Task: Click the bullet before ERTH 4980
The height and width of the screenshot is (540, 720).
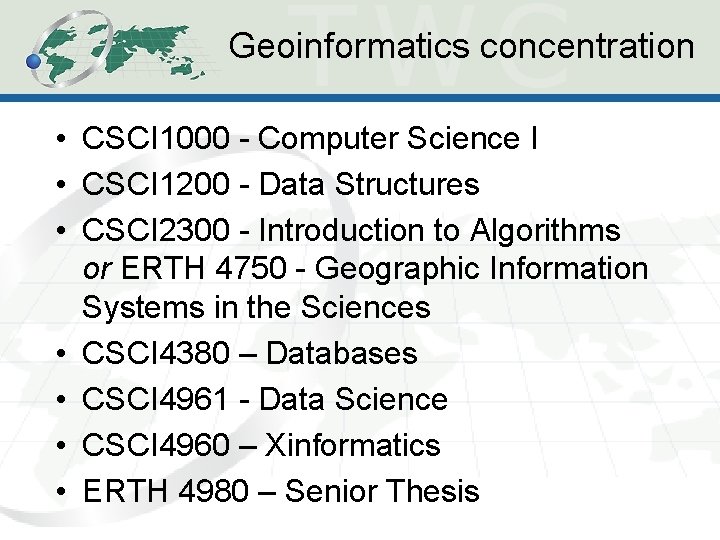Action: coord(61,492)
